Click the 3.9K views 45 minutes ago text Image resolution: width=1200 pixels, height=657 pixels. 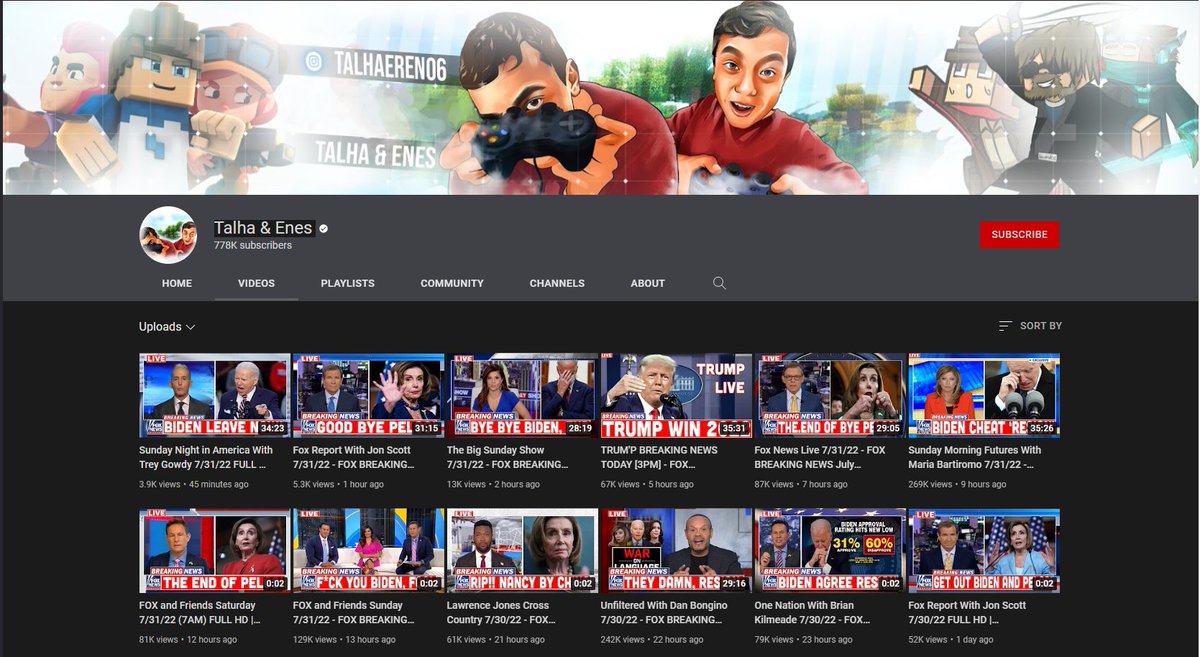pos(194,485)
